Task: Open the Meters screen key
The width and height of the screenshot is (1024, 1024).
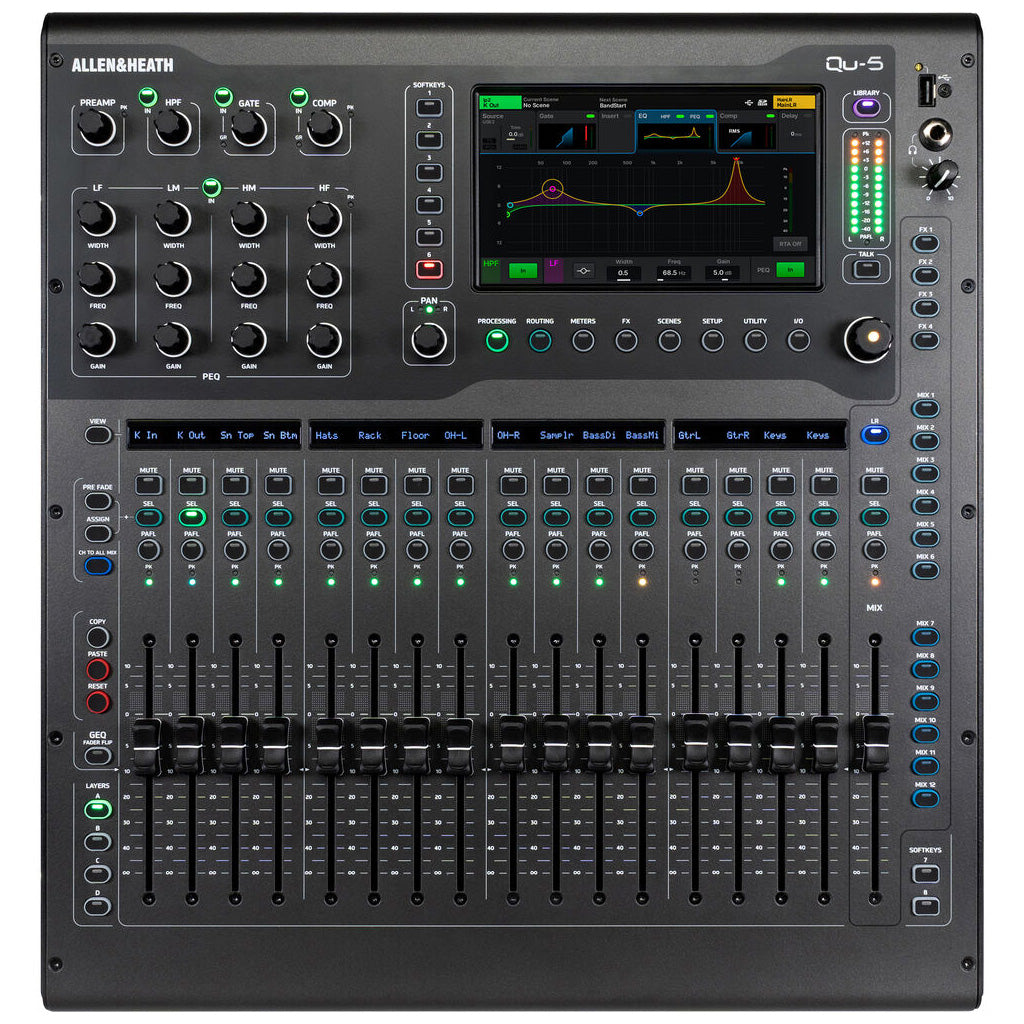Action: 583,340
